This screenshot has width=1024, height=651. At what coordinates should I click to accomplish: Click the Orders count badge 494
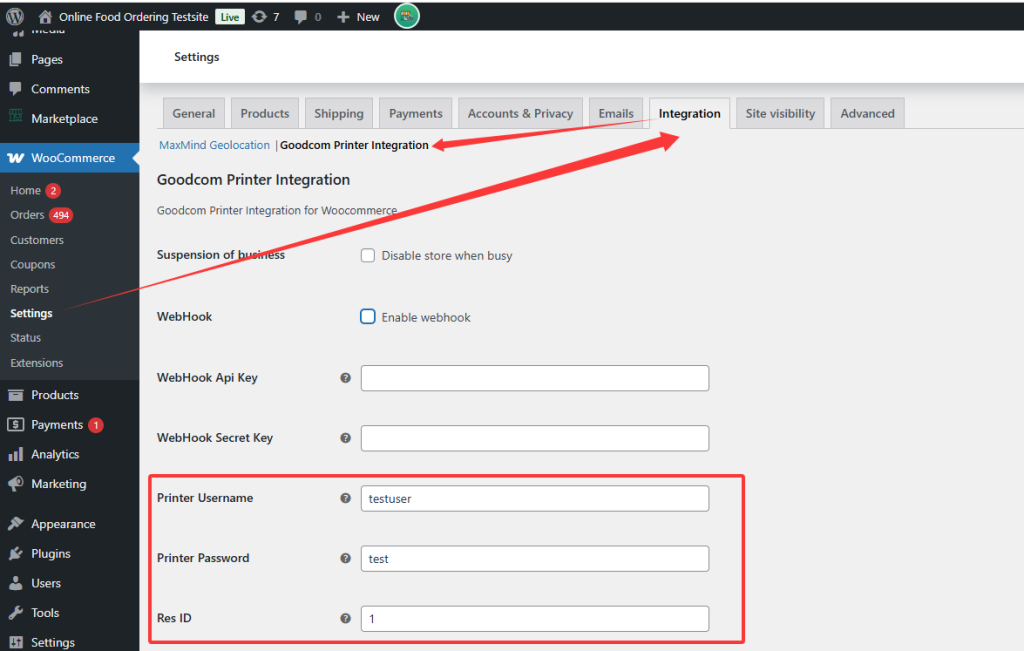(61, 215)
